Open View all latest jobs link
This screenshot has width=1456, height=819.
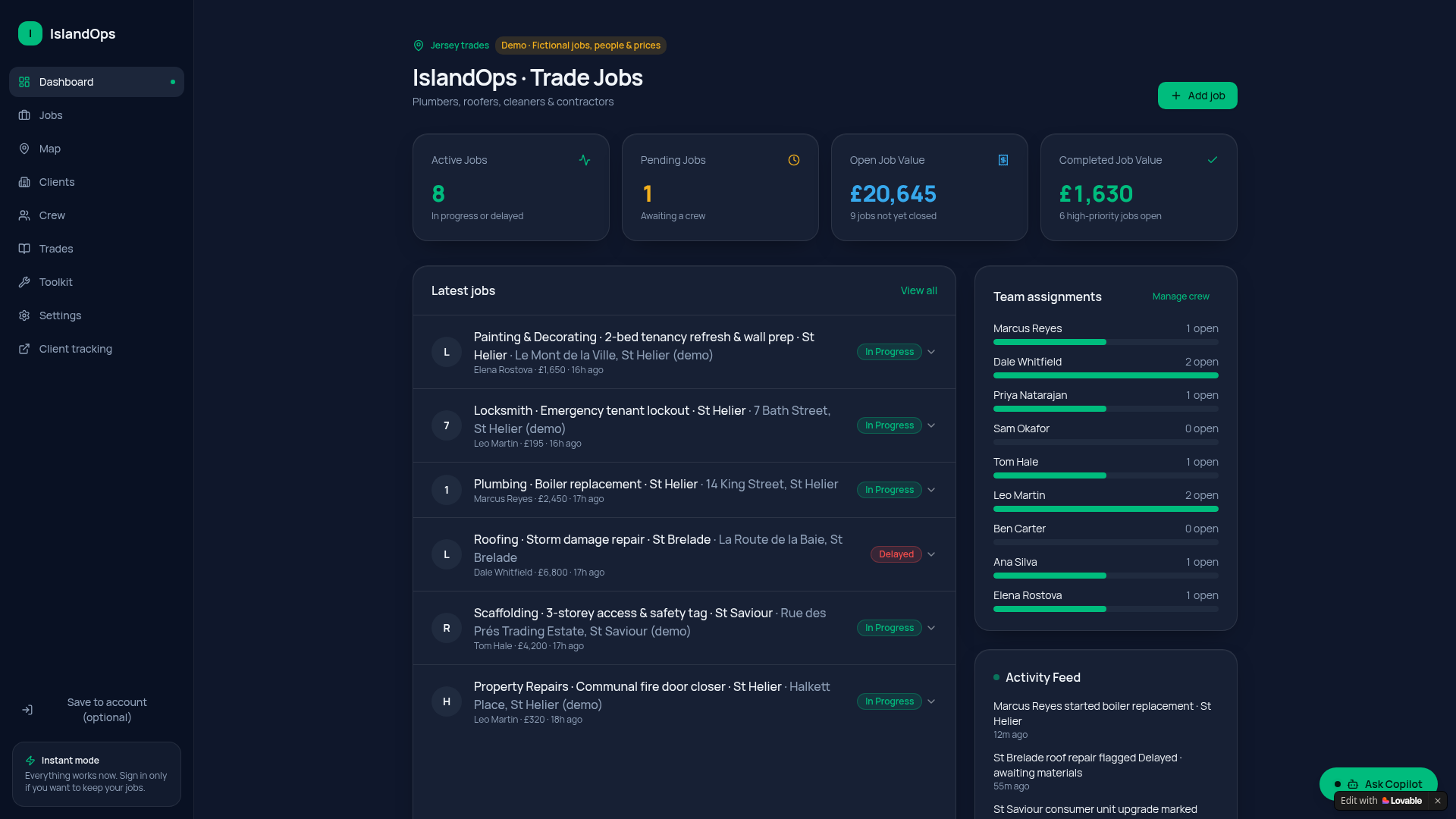pos(918,290)
